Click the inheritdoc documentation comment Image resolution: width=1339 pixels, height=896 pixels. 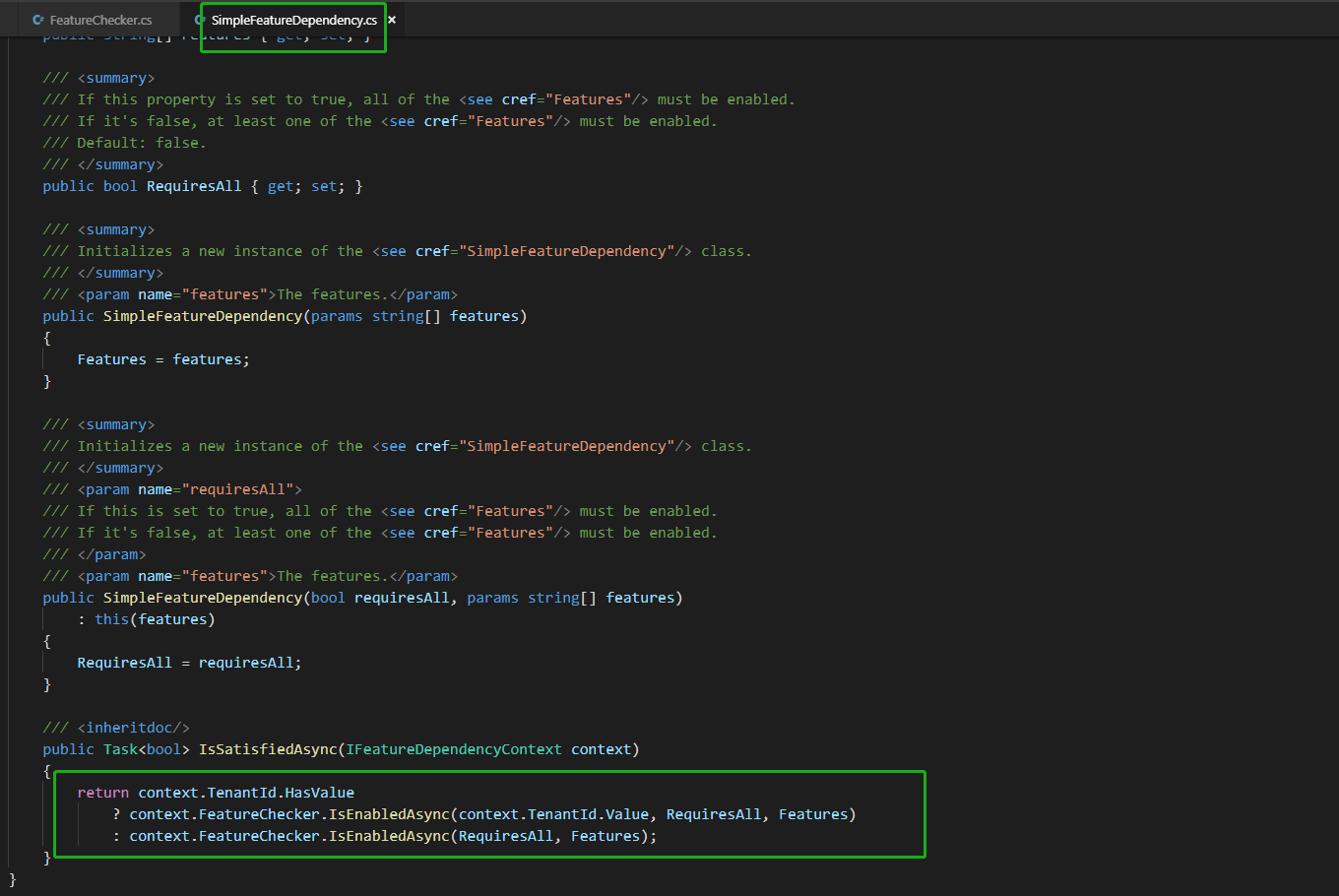(116, 727)
